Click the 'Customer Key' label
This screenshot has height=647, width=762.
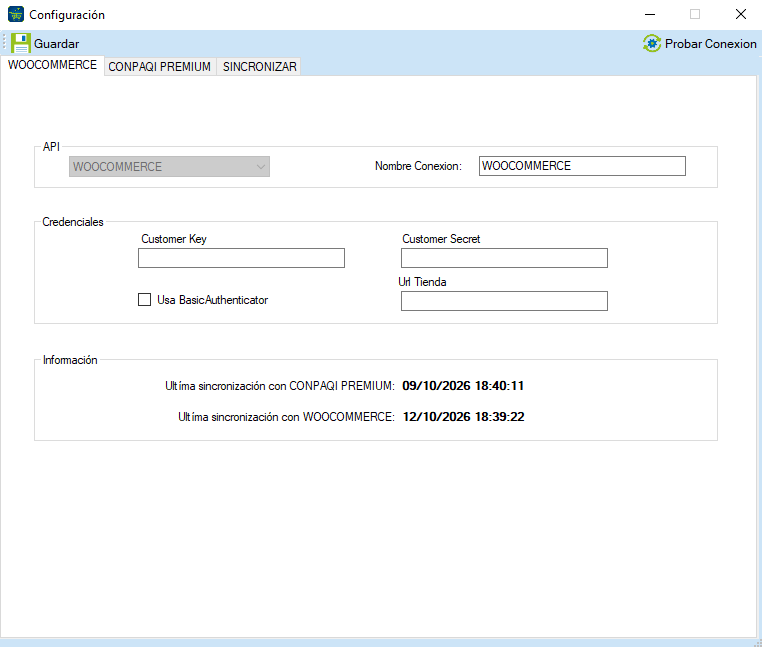coord(174,239)
